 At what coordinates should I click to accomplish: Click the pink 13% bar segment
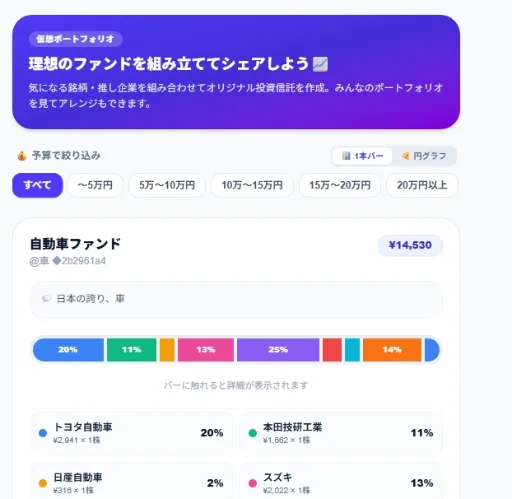click(206, 350)
